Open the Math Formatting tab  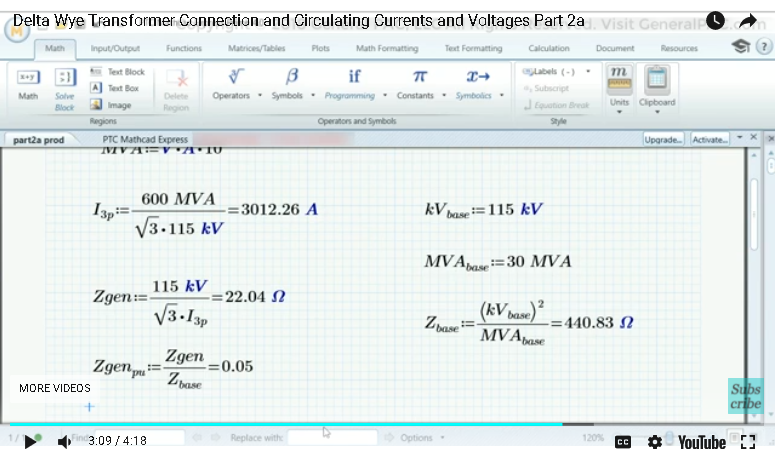coord(387,48)
